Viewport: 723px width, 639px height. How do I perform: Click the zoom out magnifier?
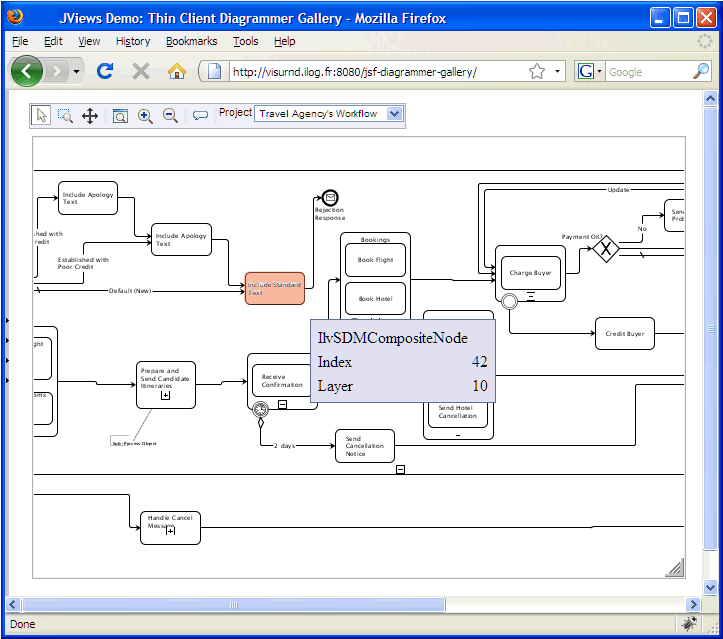point(170,115)
